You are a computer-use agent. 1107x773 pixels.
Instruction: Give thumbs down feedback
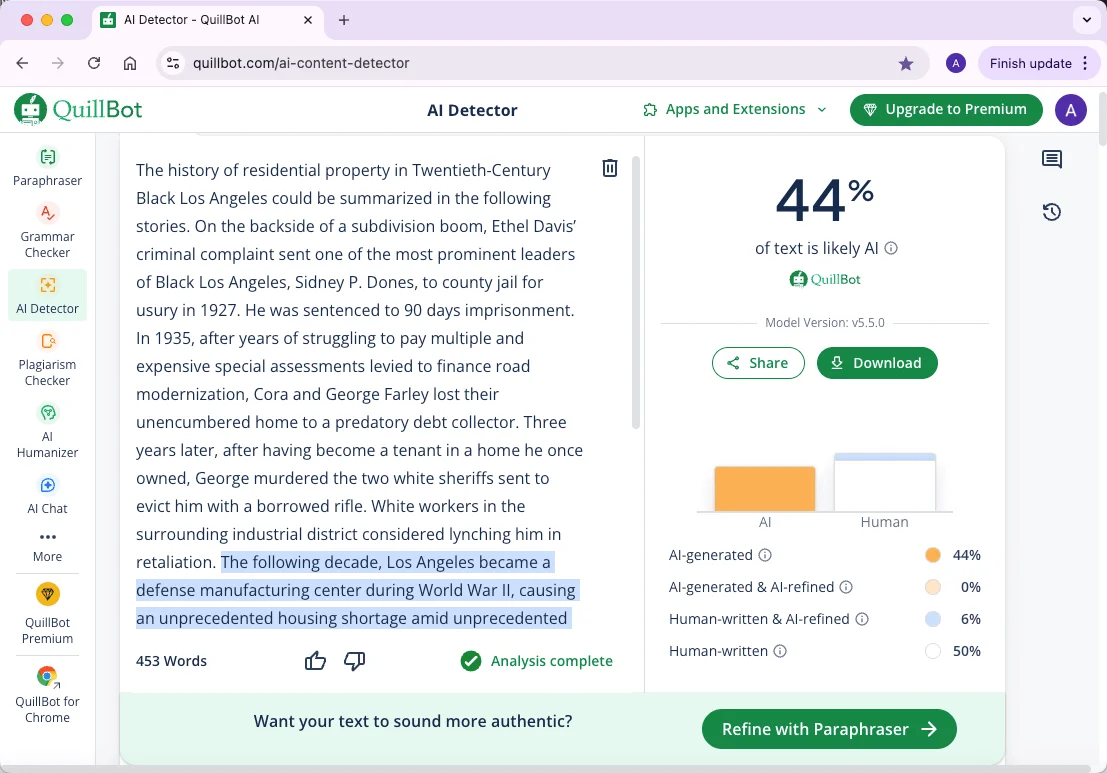click(x=354, y=661)
